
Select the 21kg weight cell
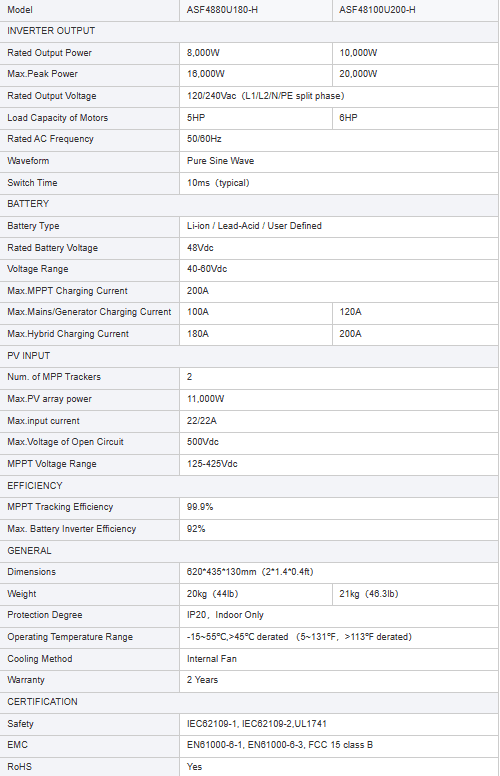coord(415,594)
